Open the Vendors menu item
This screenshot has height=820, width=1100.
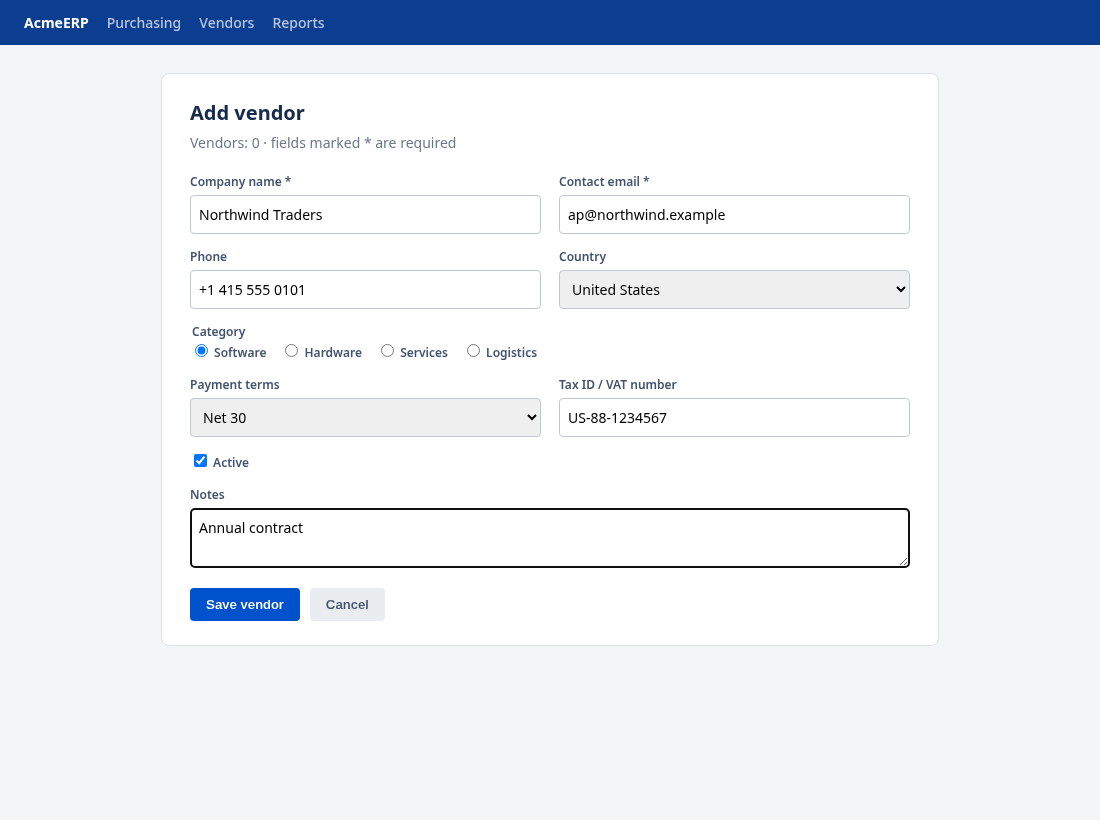[x=227, y=22]
